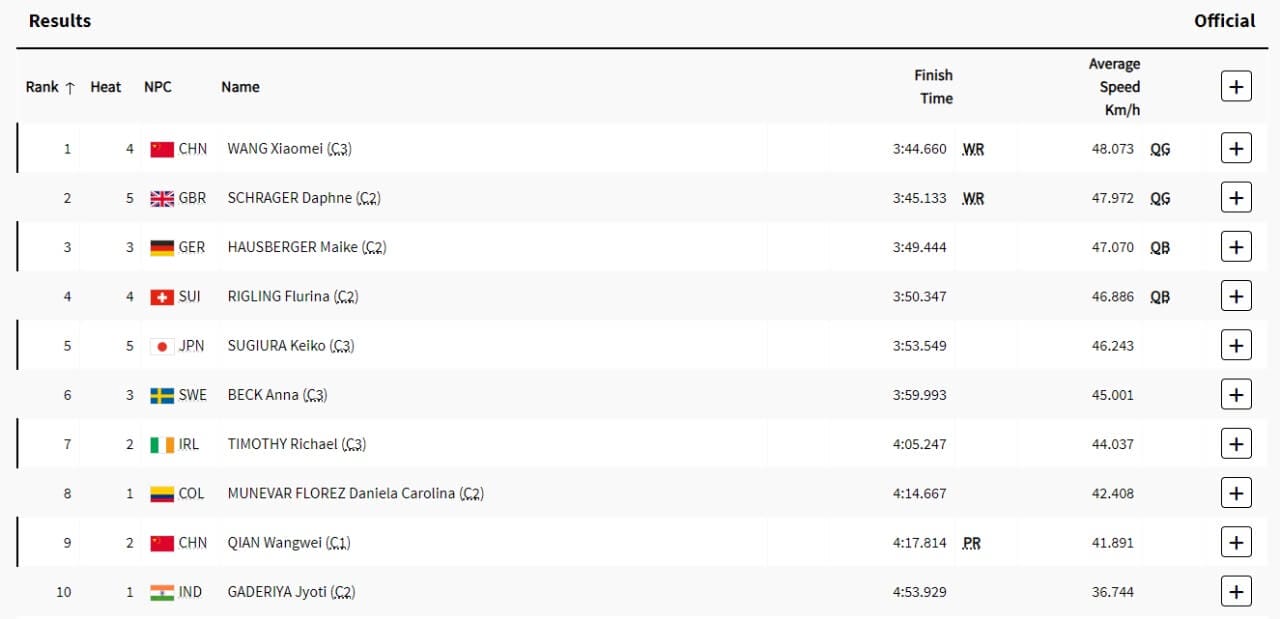The height and width of the screenshot is (619, 1280).
Task: Click the China flag beside WANG Xiaomei
Action: click(162, 149)
